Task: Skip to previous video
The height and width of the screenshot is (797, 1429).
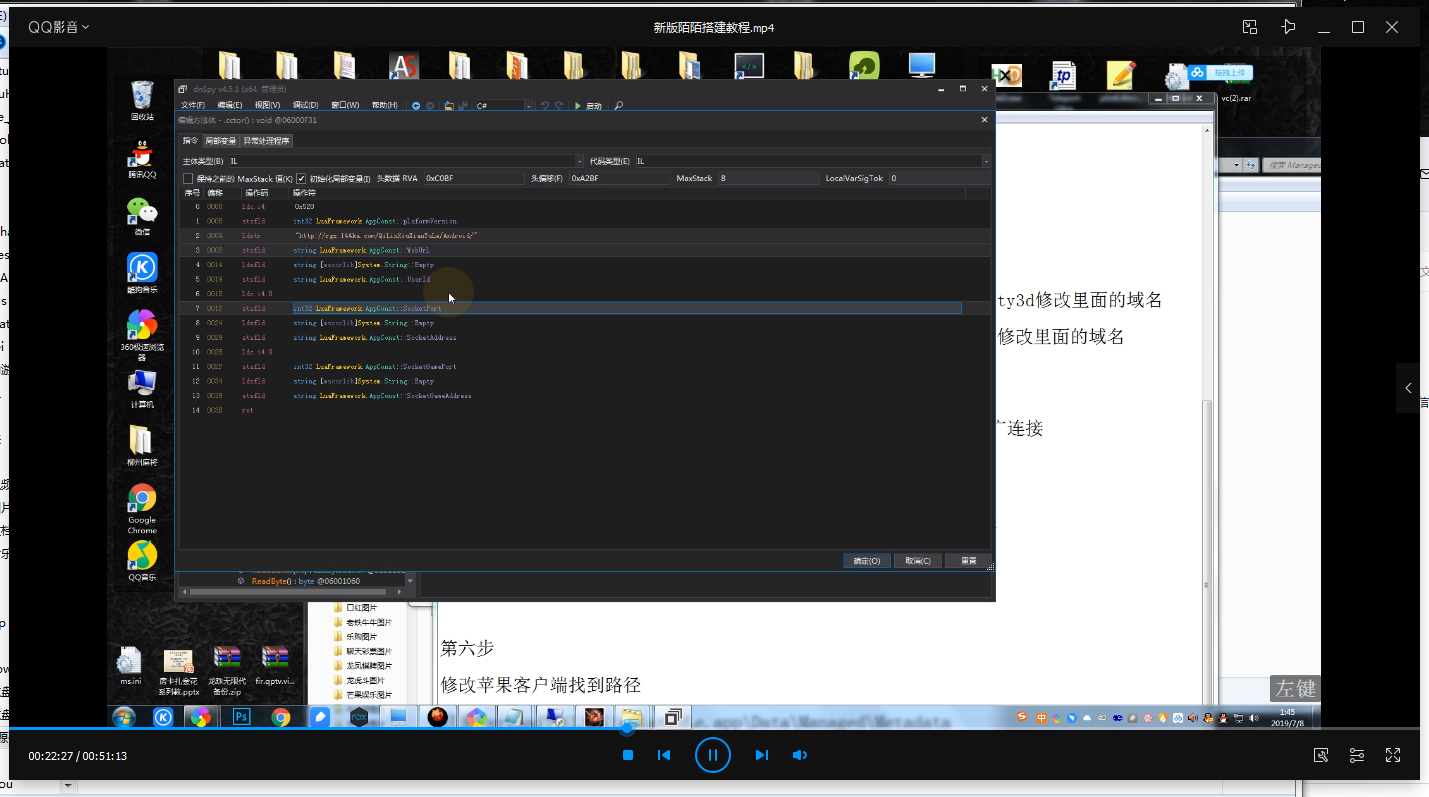Action: pos(664,755)
